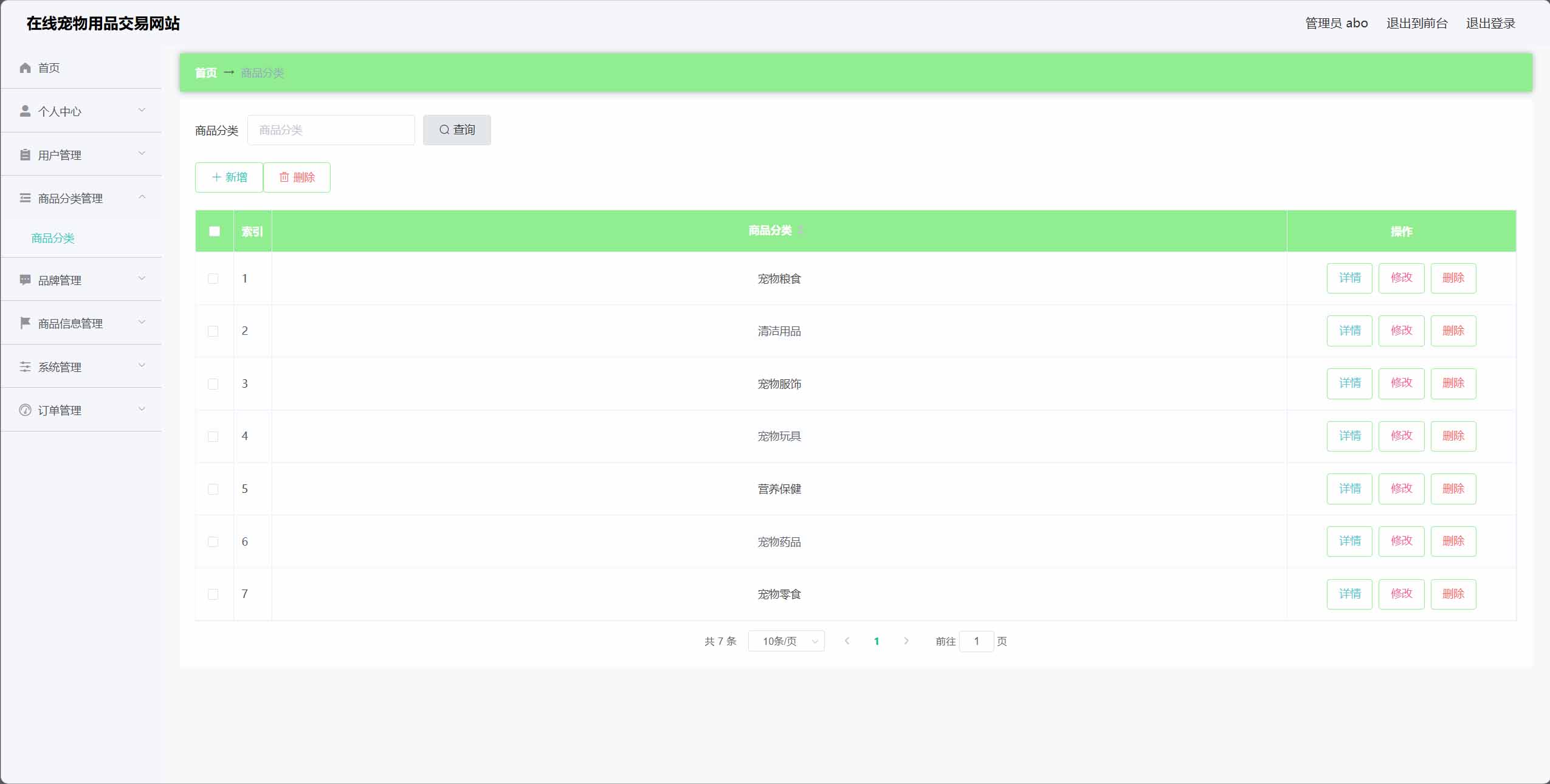Check the row for 宠物药品
This screenshot has height=784, width=1550.
point(213,542)
